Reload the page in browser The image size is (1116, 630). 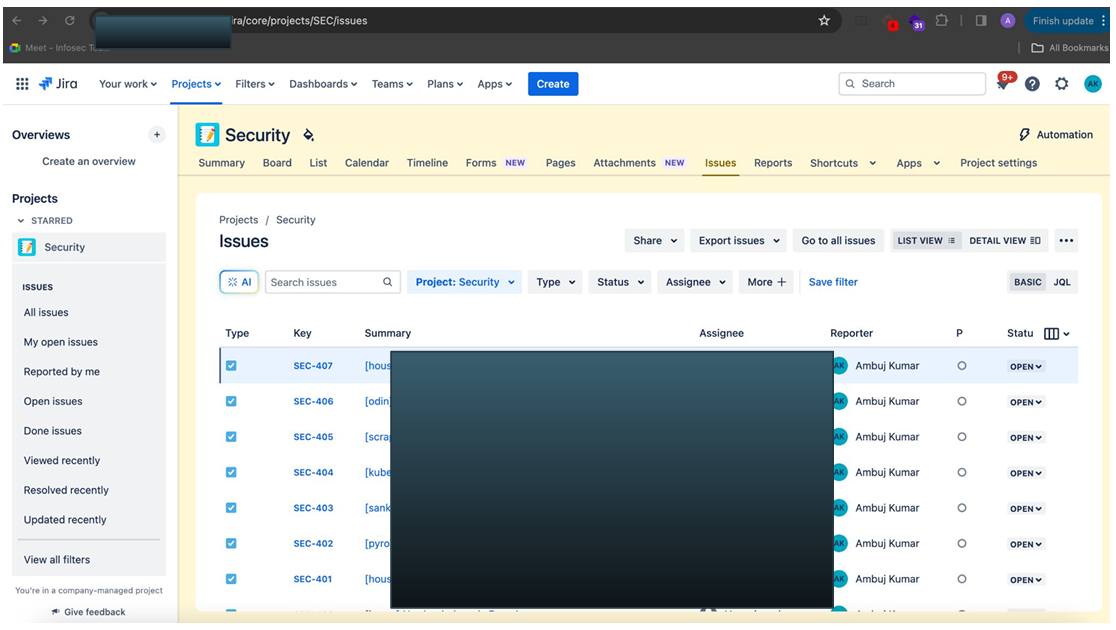click(x=70, y=21)
